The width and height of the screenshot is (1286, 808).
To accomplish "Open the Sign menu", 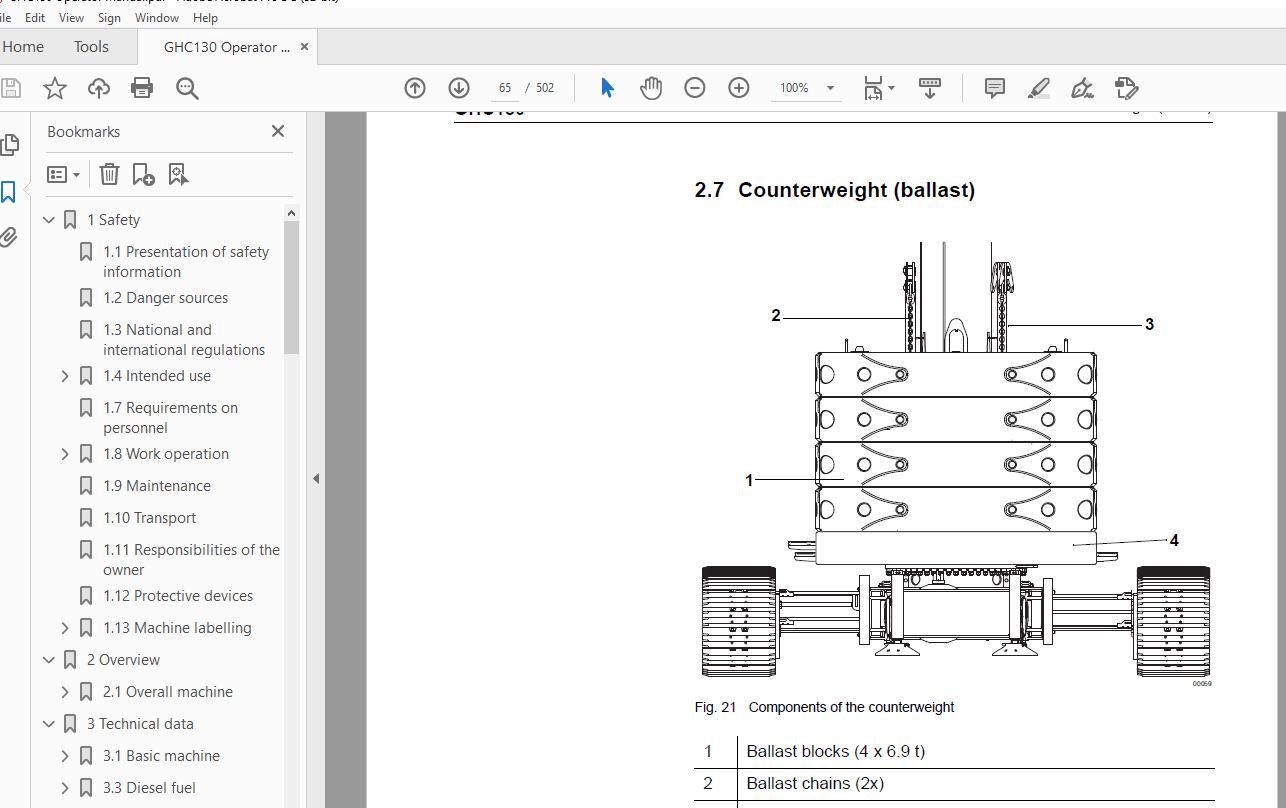I will 109,18.
